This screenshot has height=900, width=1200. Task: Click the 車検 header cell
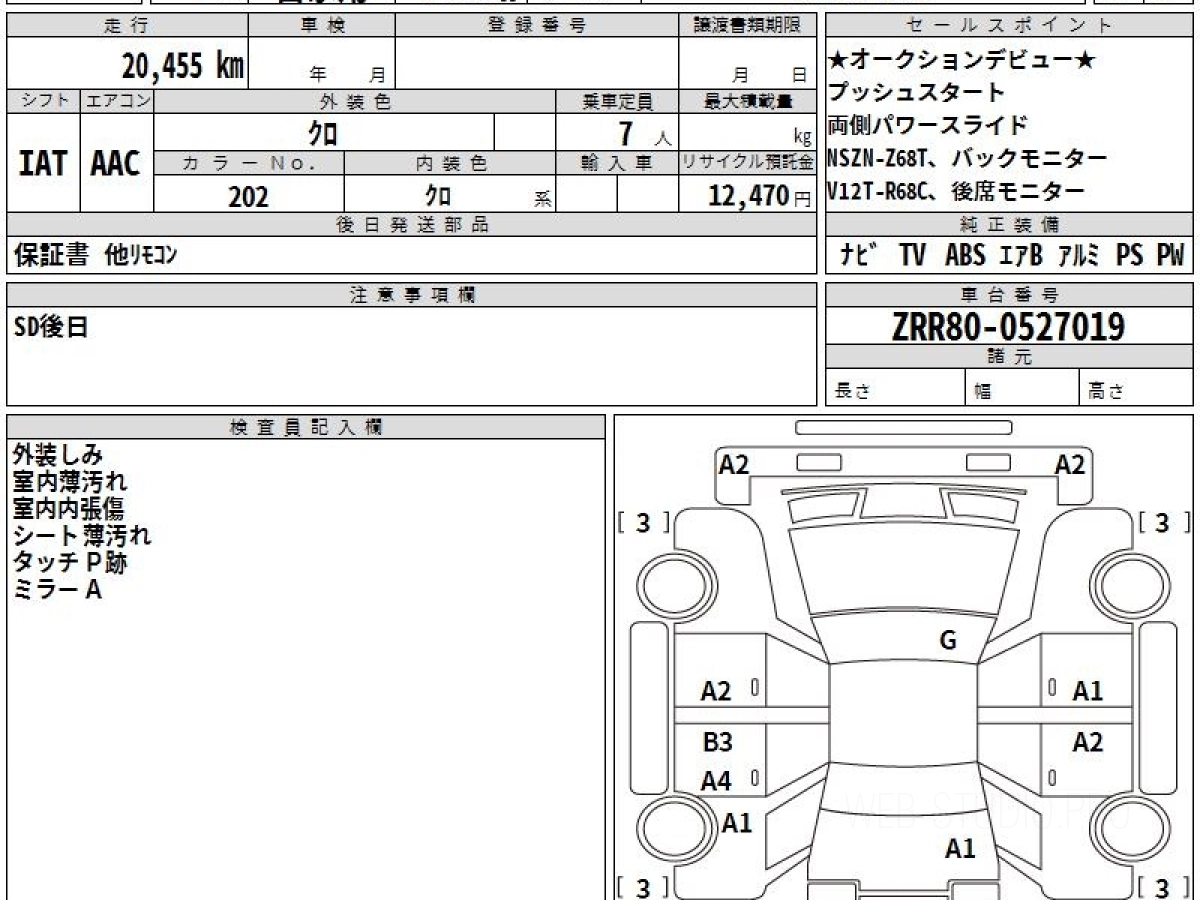[321, 26]
